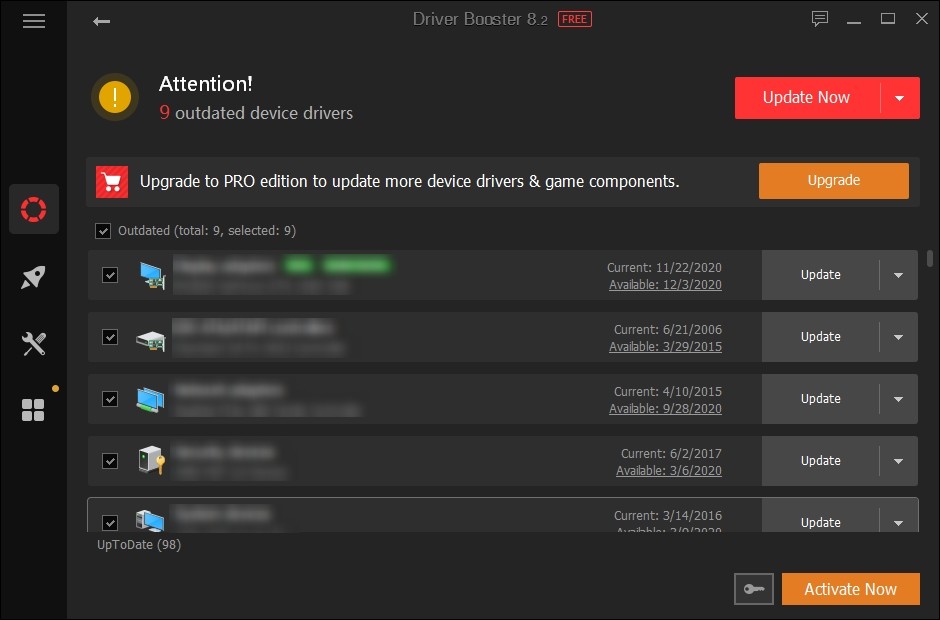
Task: Uncheck driver with current date 6/2/2017
Action: coord(110,461)
